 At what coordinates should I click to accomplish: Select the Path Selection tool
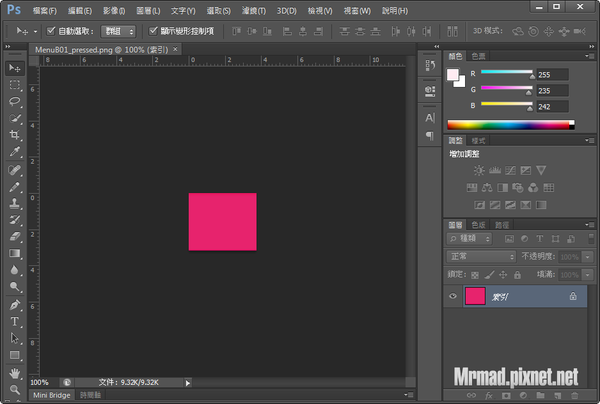tap(15, 339)
